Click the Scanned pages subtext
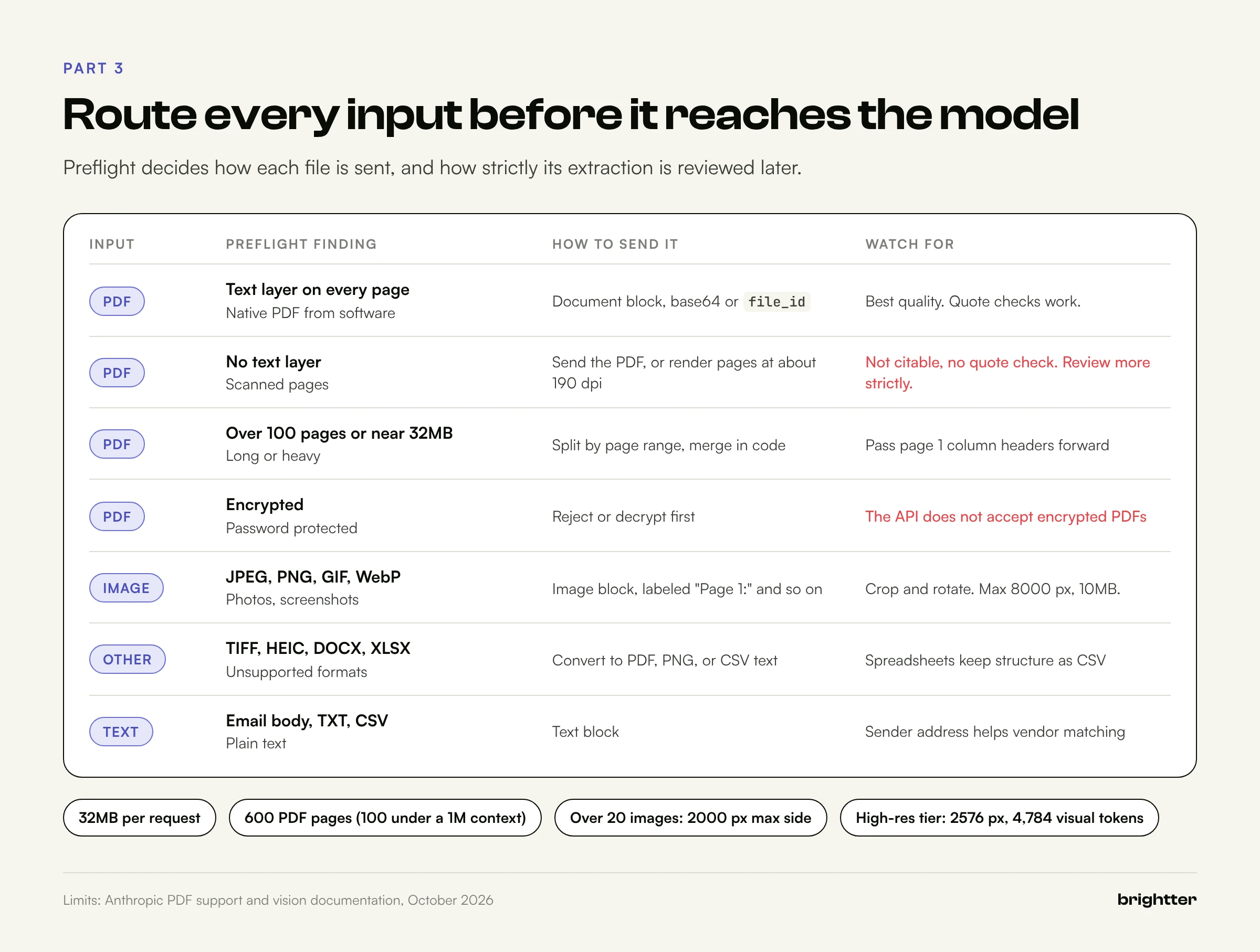Viewport: 1260px width, 952px height. pyautogui.click(x=277, y=385)
